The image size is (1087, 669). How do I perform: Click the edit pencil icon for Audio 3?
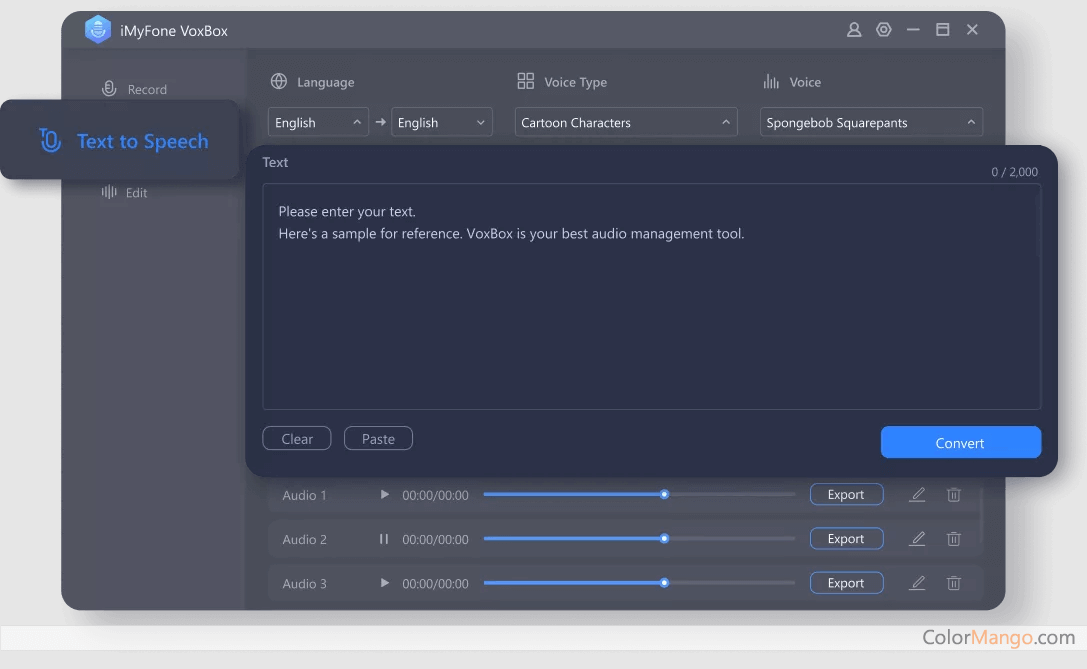click(917, 583)
